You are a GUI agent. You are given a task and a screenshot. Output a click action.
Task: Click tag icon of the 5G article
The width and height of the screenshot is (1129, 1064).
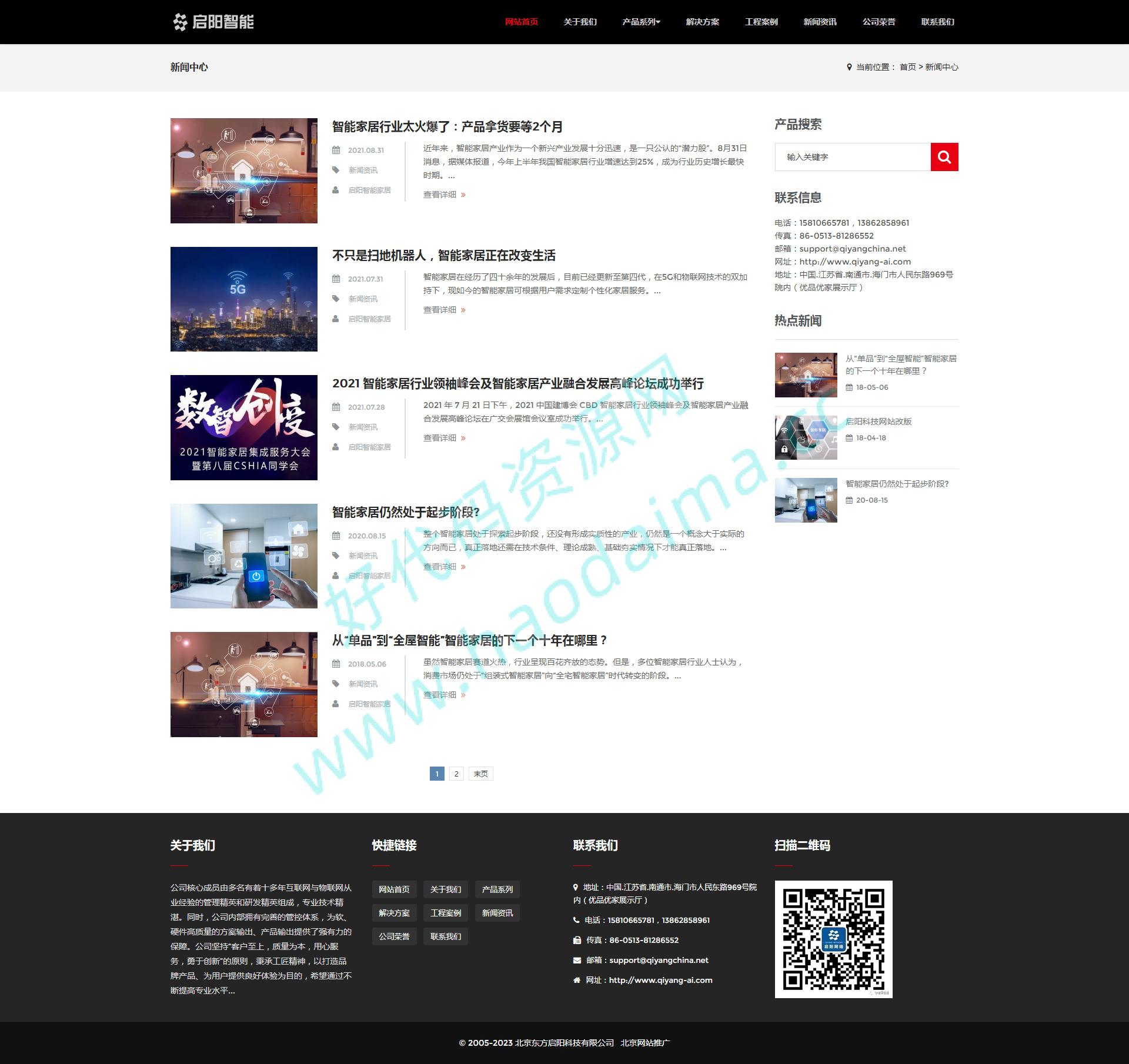coord(336,299)
